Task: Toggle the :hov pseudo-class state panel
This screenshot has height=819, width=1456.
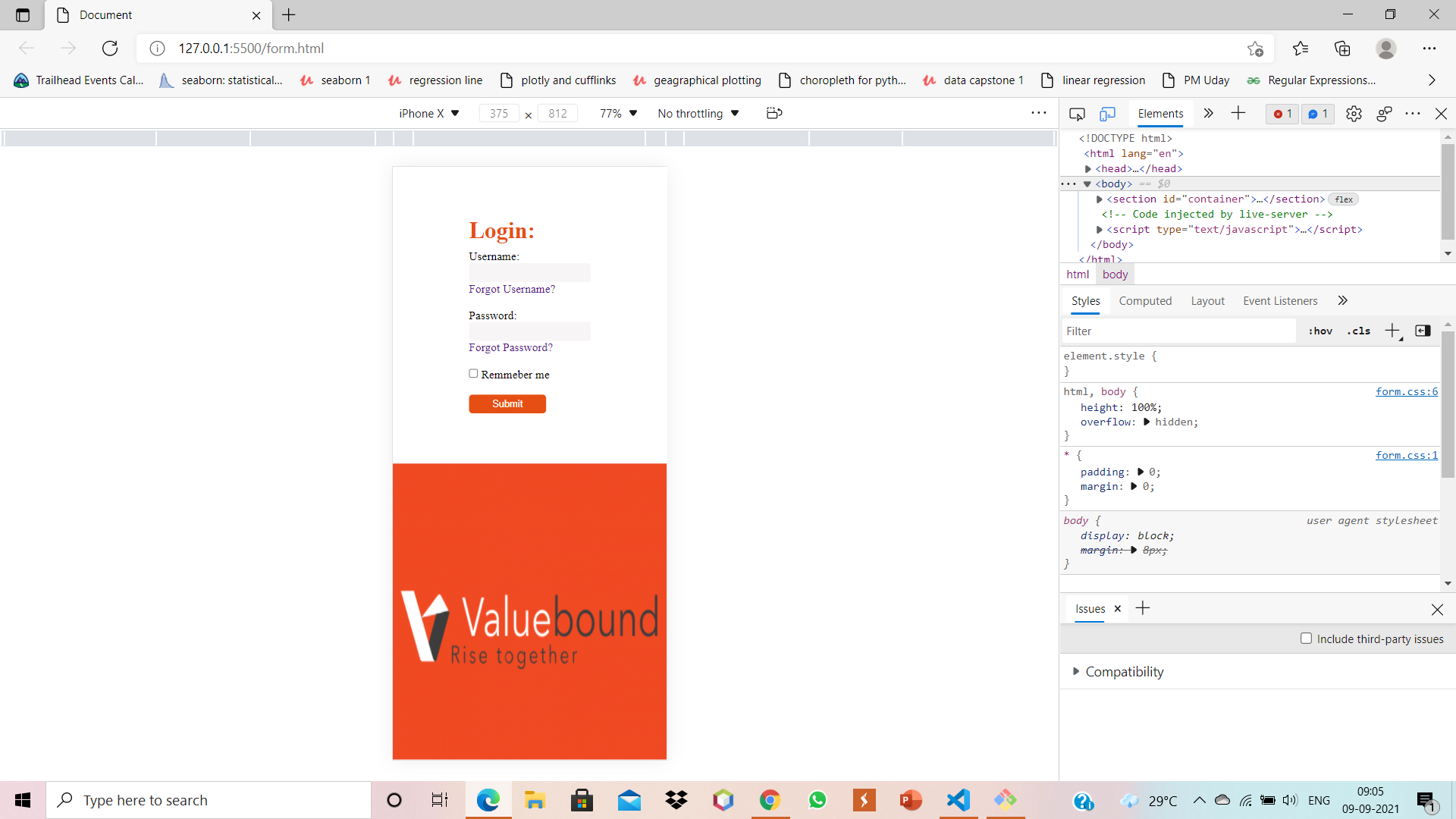Action: pos(1319,331)
